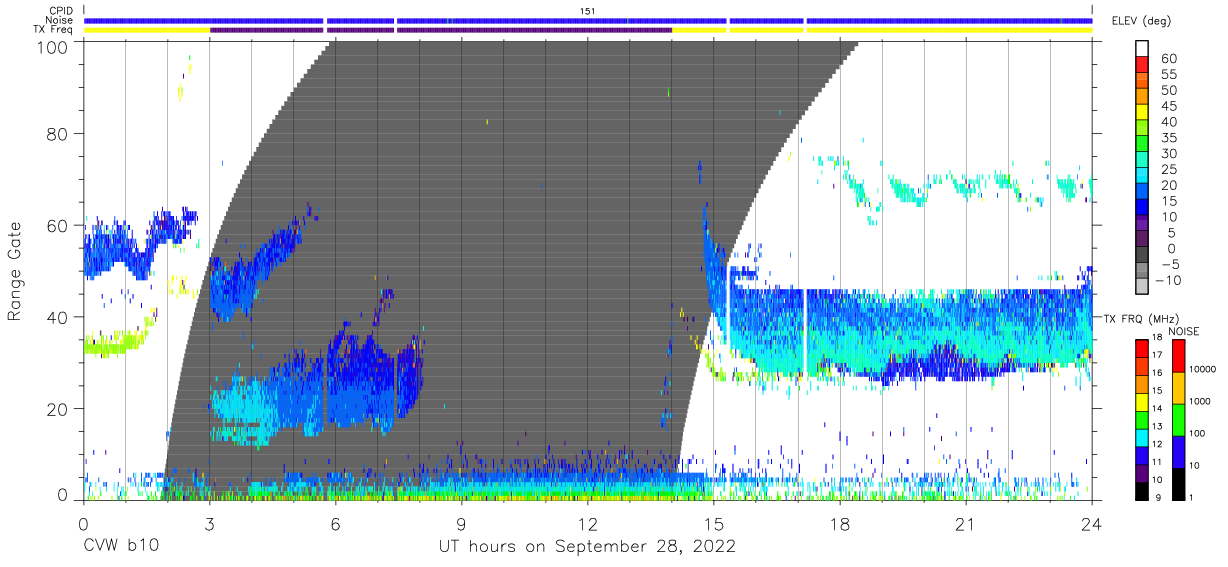This screenshot has height=567, width=1228.
Task: Pick the yellow segment of the ELEV colorbar
Action: 1144,112
